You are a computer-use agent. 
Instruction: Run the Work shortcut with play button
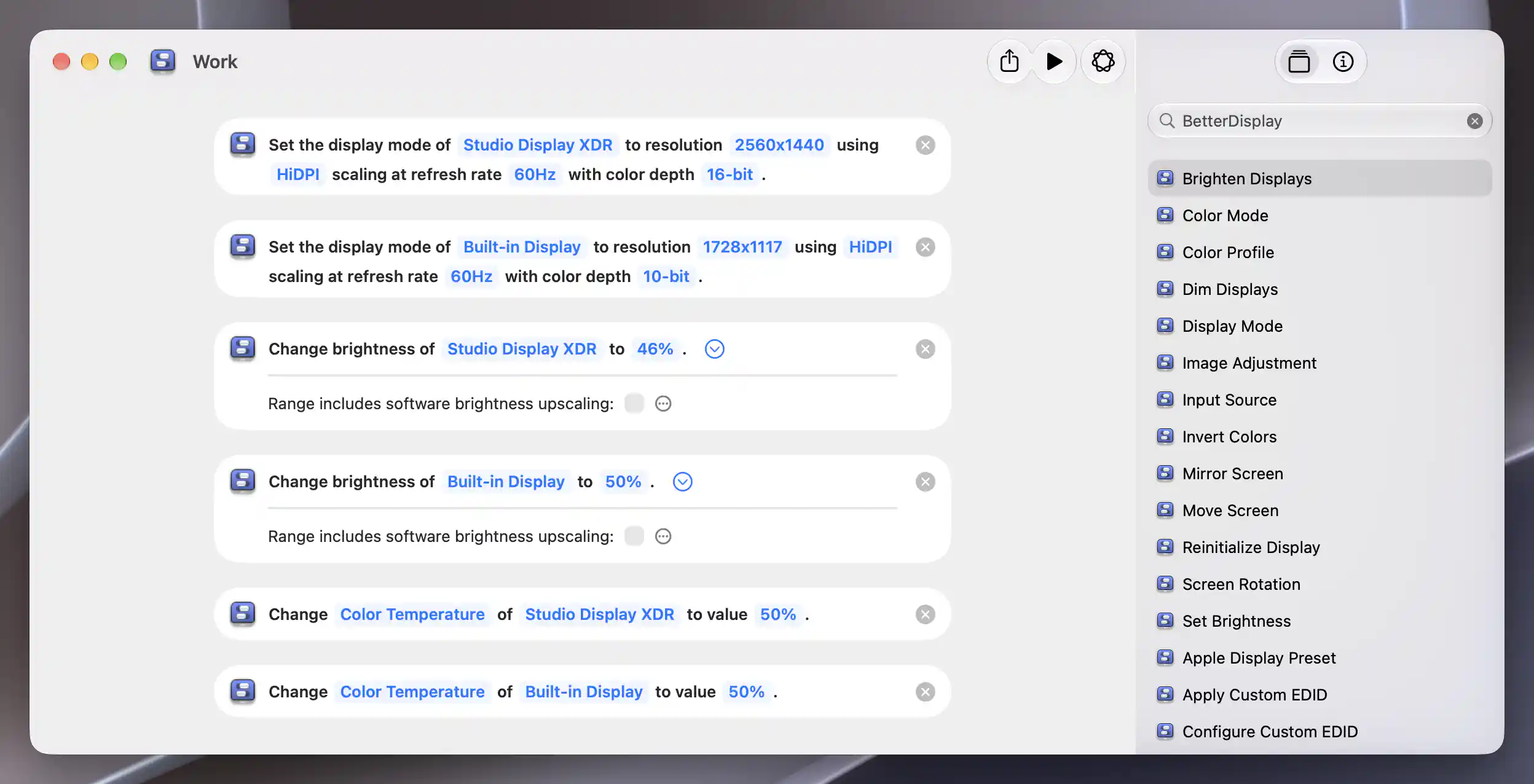pyautogui.click(x=1055, y=61)
